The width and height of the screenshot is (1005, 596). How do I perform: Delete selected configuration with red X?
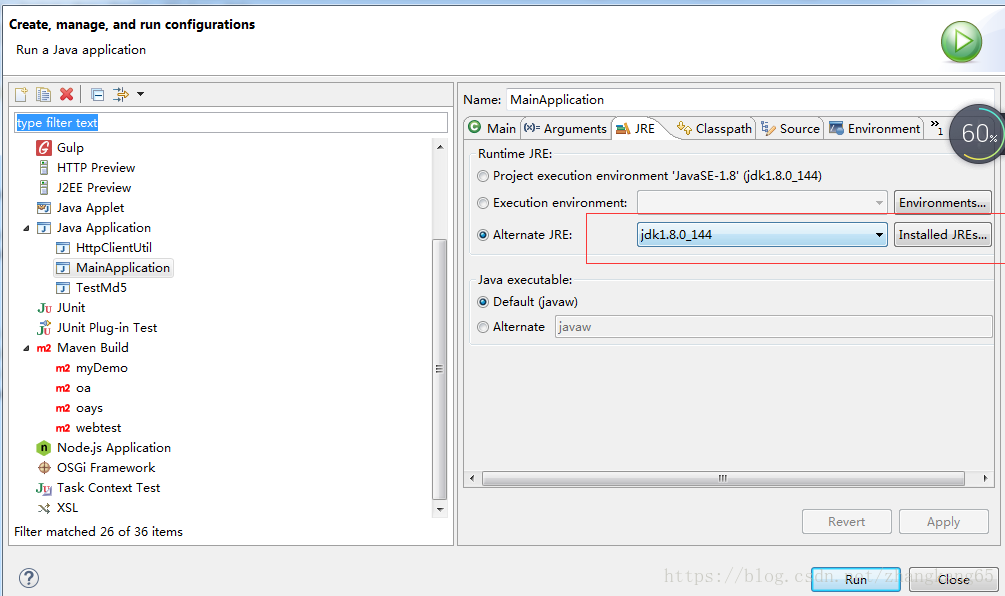(66, 95)
